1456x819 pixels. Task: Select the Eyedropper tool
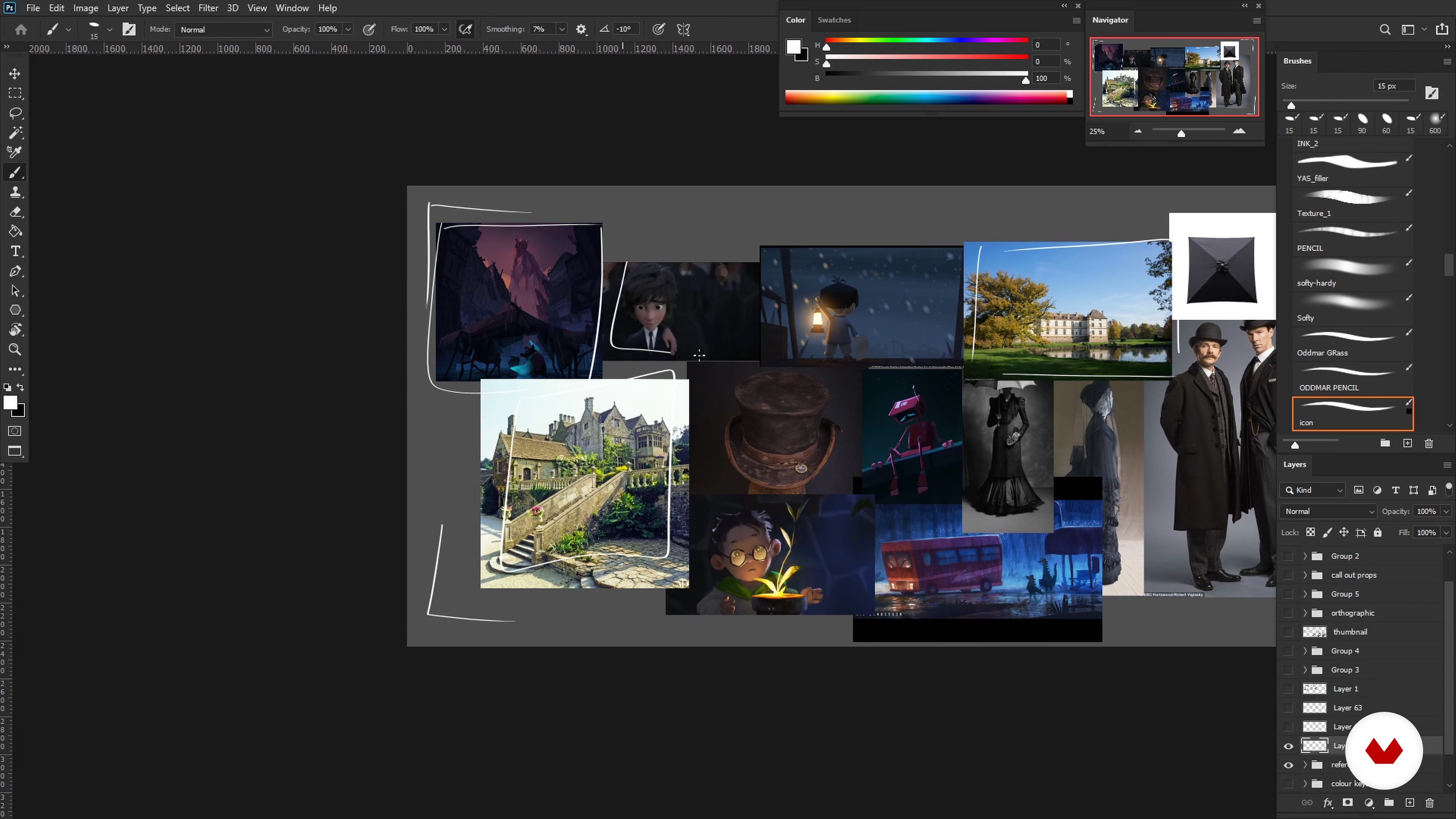(x=15, y=152)
